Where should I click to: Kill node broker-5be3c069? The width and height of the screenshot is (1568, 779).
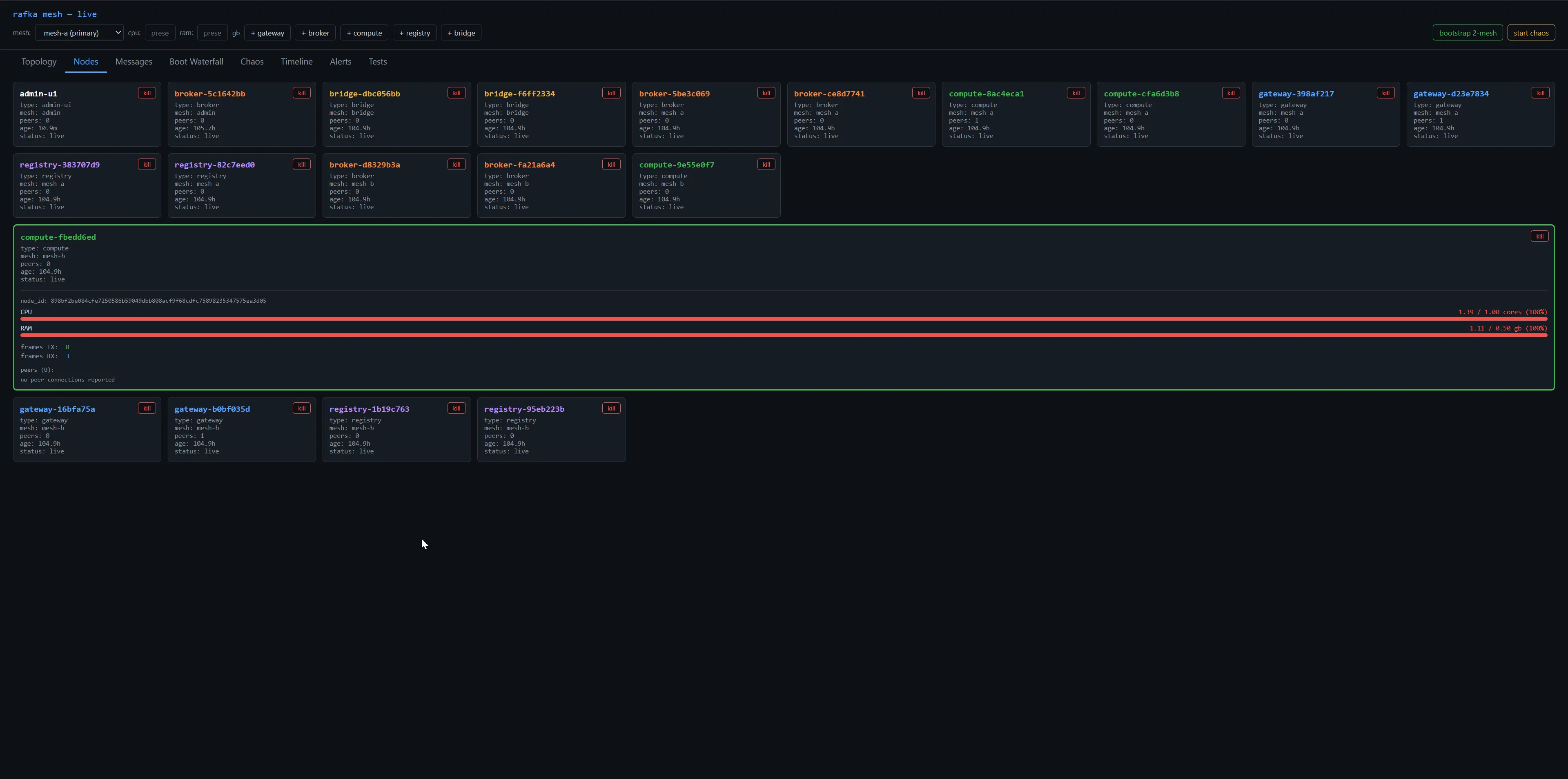(x=766, y=93)
